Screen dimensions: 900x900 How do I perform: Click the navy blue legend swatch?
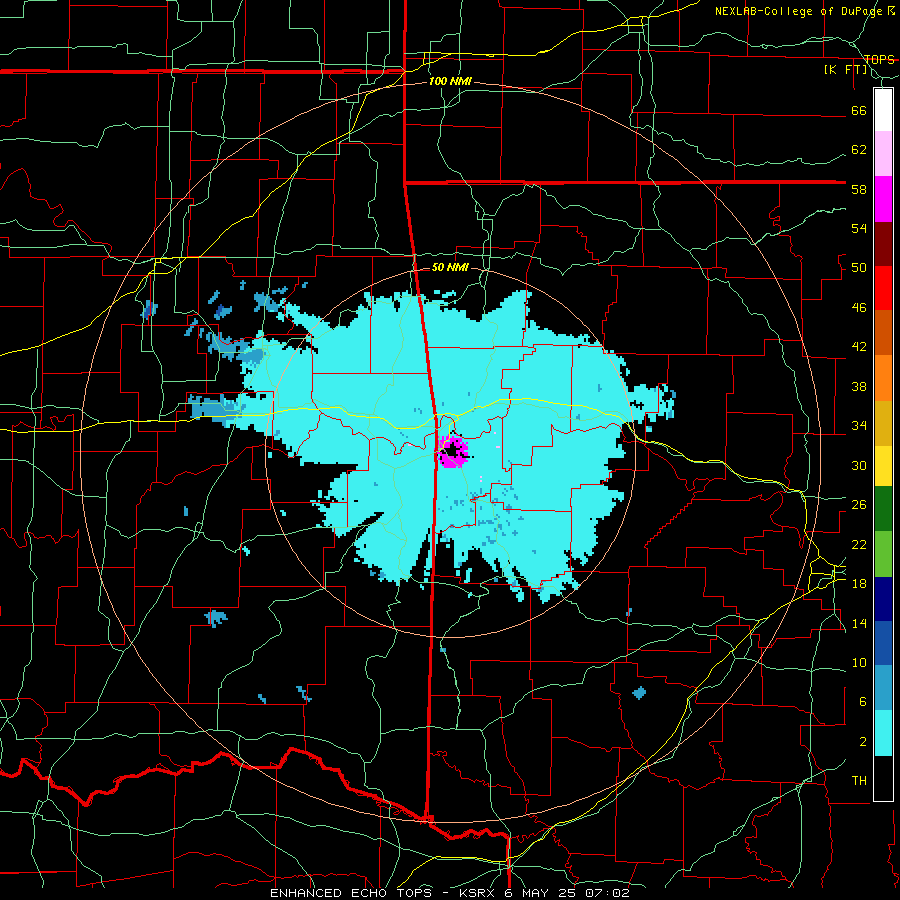(x=883, y=599)
